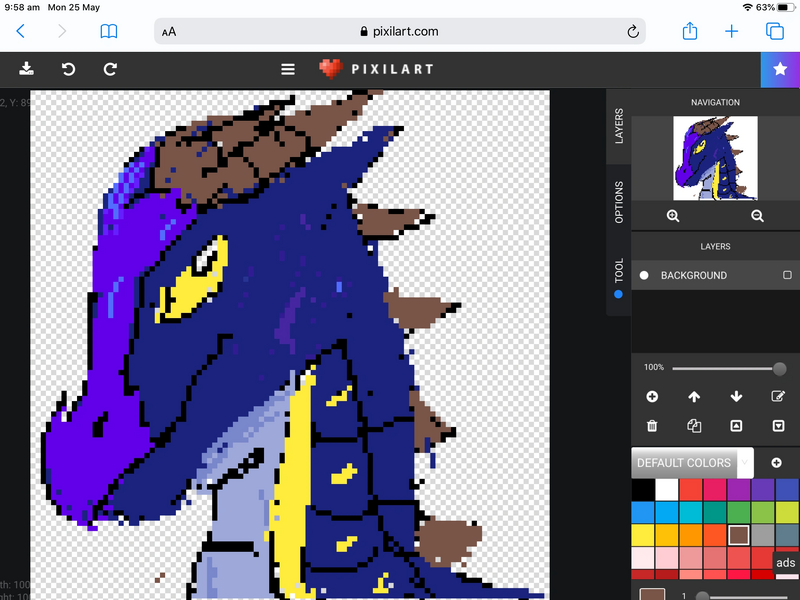Zoom out using navigation magnifier

tap(757, 216)
